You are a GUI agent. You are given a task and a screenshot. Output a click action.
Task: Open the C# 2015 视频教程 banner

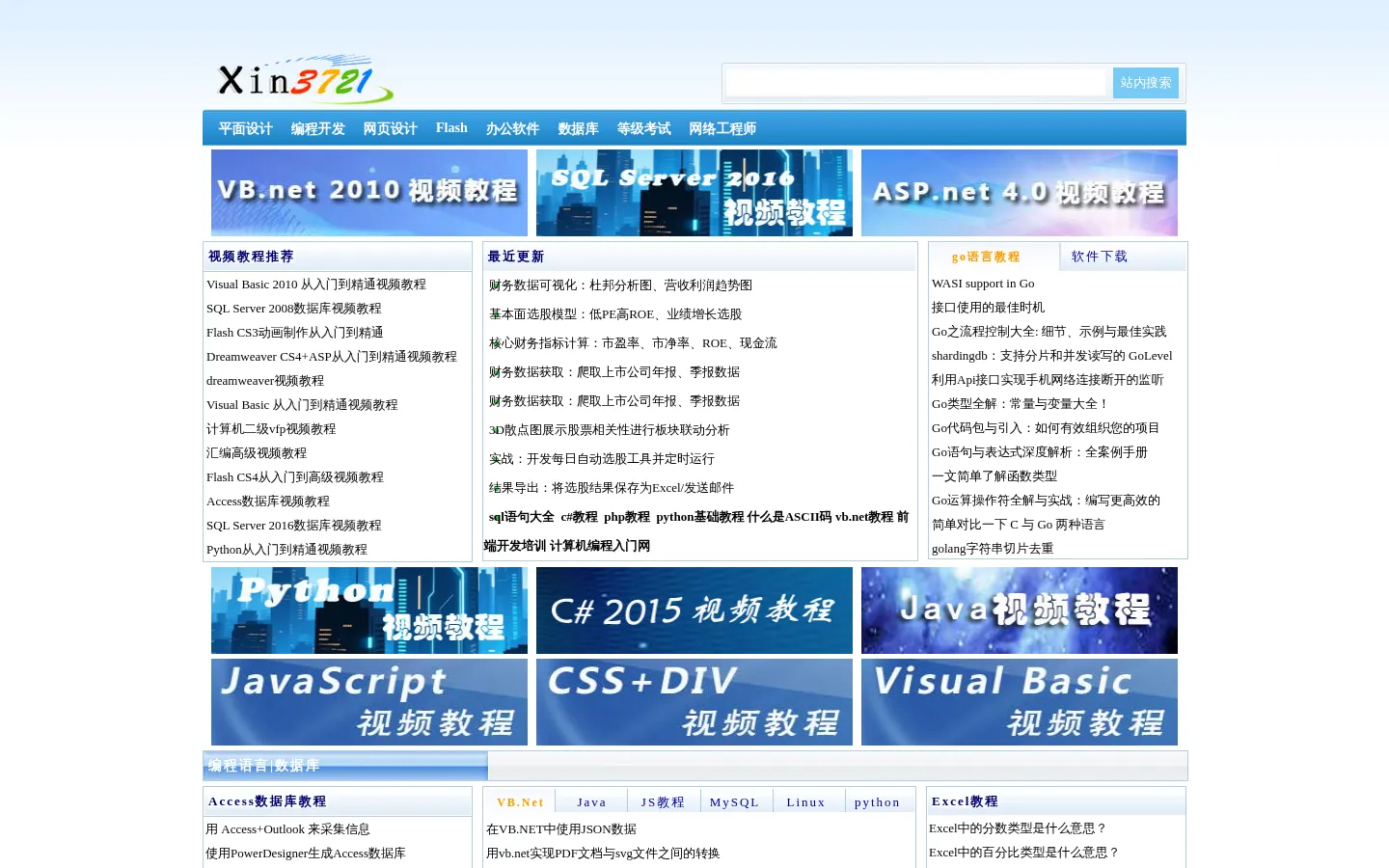click(694, 610)
